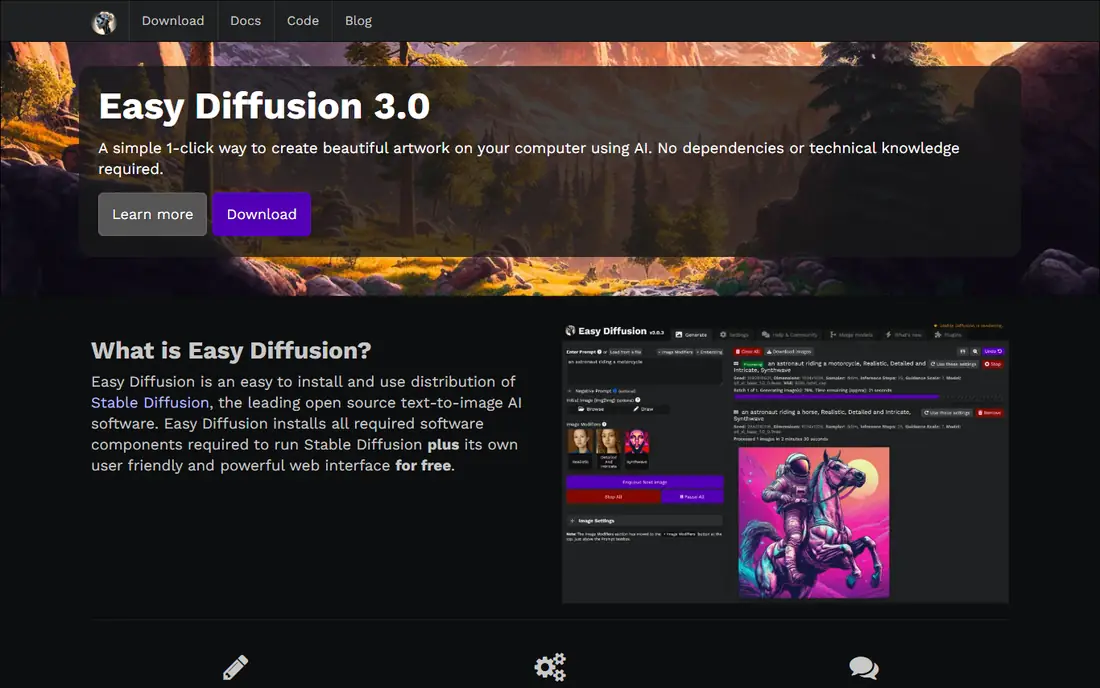Click the bold "for free" text
The width and height of the screenshot is (1100, 688).
point(423,466)
